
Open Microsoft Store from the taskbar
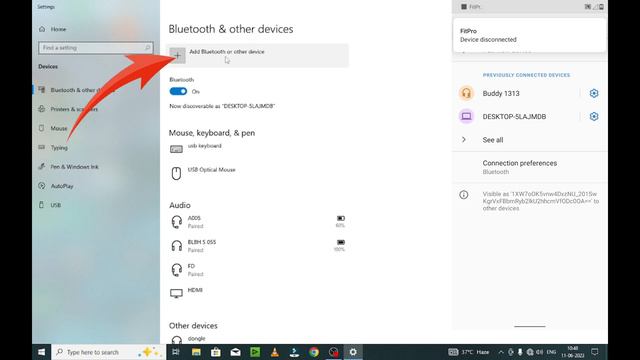pyautogui.click(x=216, y=352)
